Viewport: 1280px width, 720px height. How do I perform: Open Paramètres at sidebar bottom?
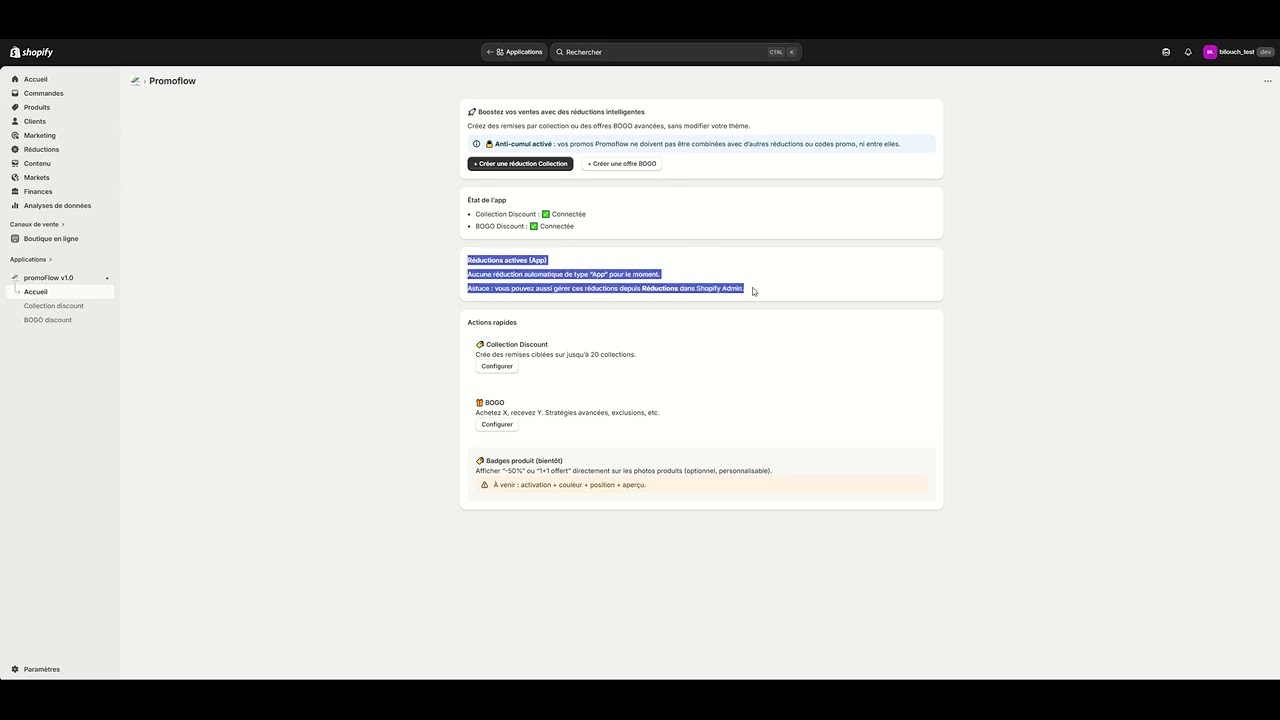(60, 669)
